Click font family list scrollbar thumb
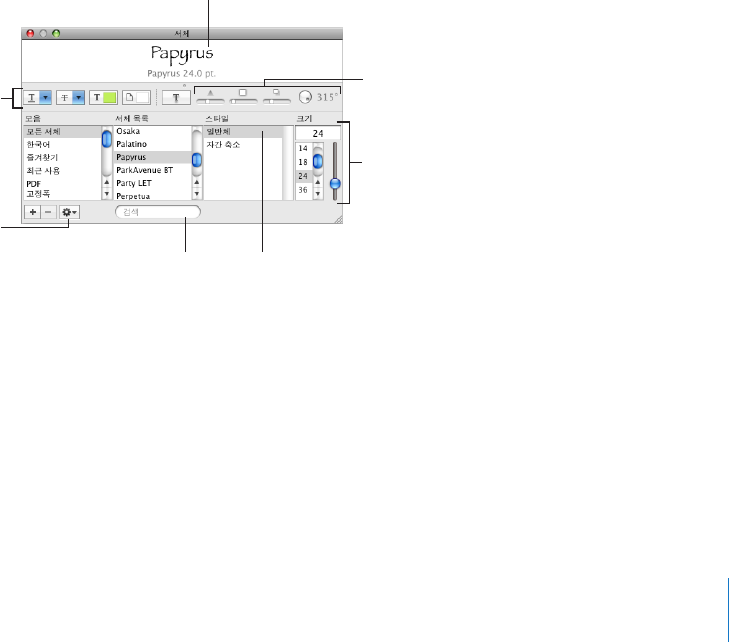This screenshot has height=642, width=729. 197,159
